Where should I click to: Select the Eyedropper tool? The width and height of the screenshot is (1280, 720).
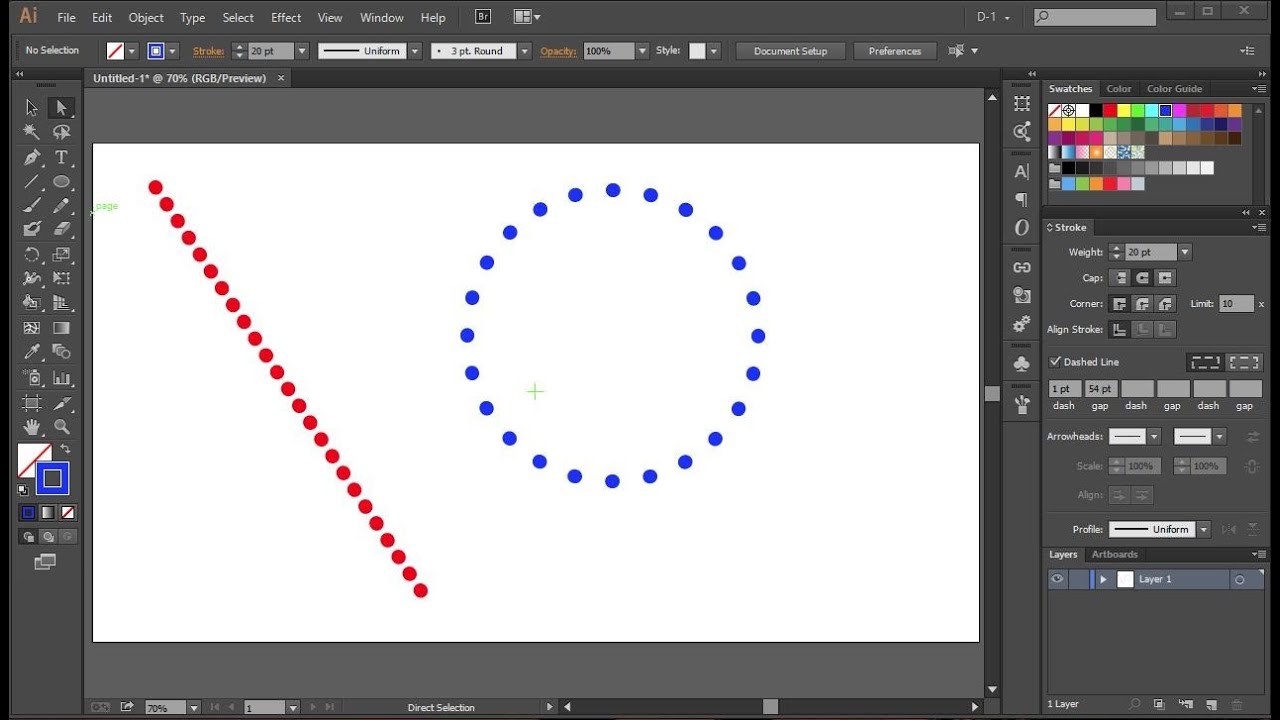click(32, 352)
